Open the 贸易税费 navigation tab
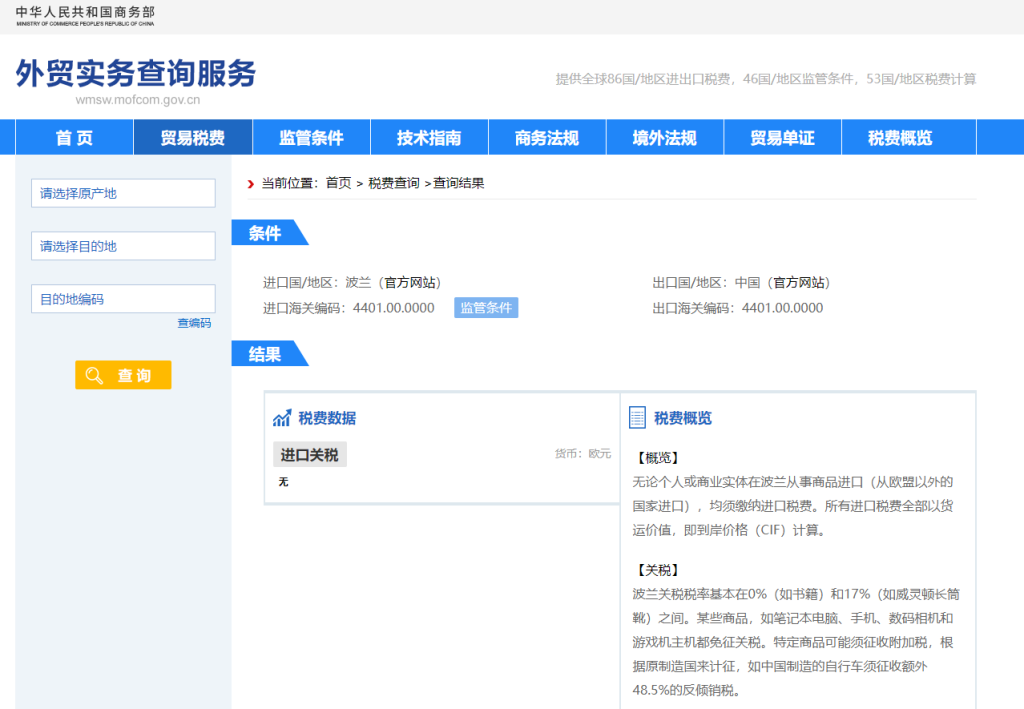 click(193, 138)
